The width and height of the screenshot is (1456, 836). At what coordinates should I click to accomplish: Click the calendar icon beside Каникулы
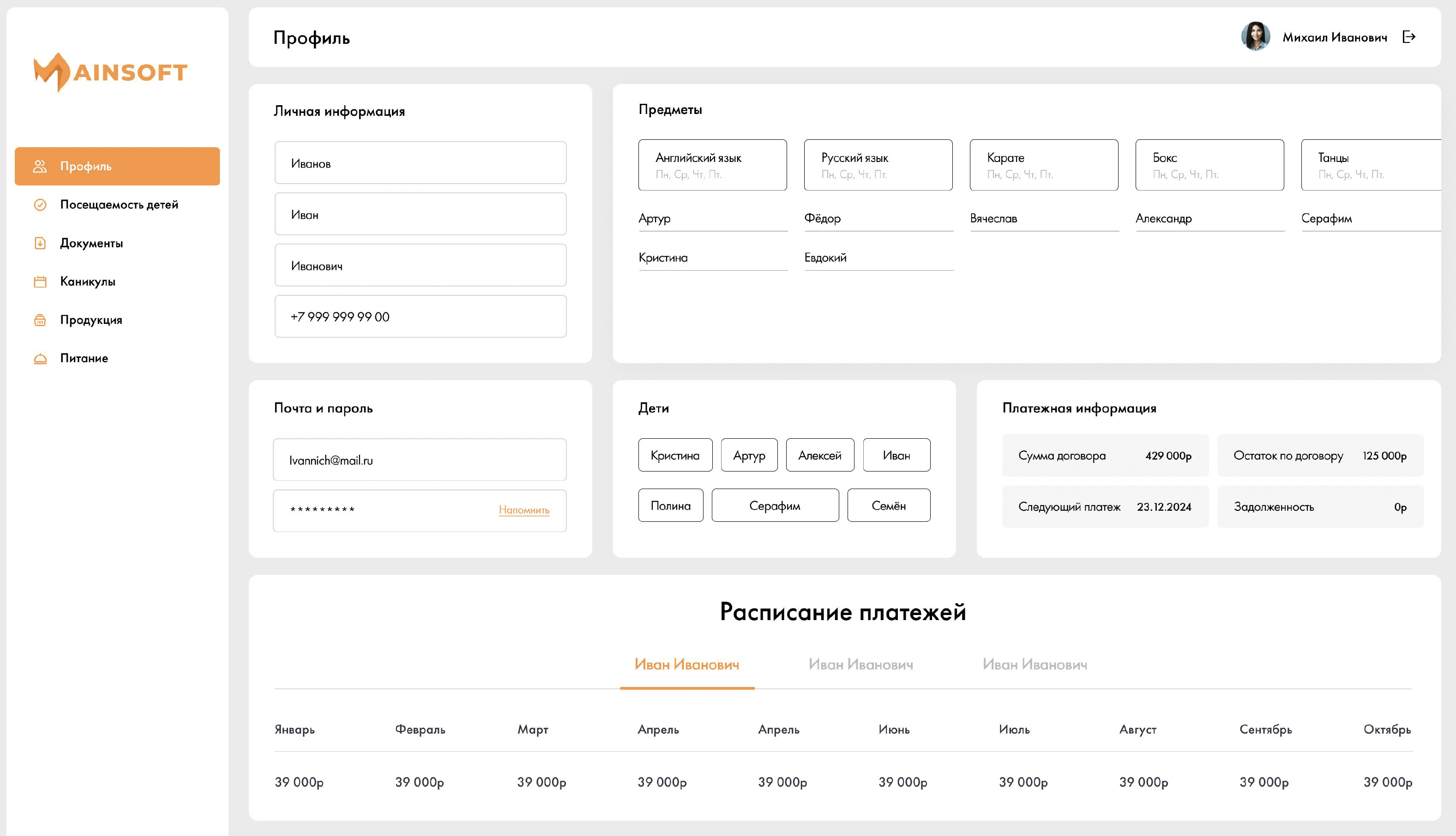click(x=40, y=282)
